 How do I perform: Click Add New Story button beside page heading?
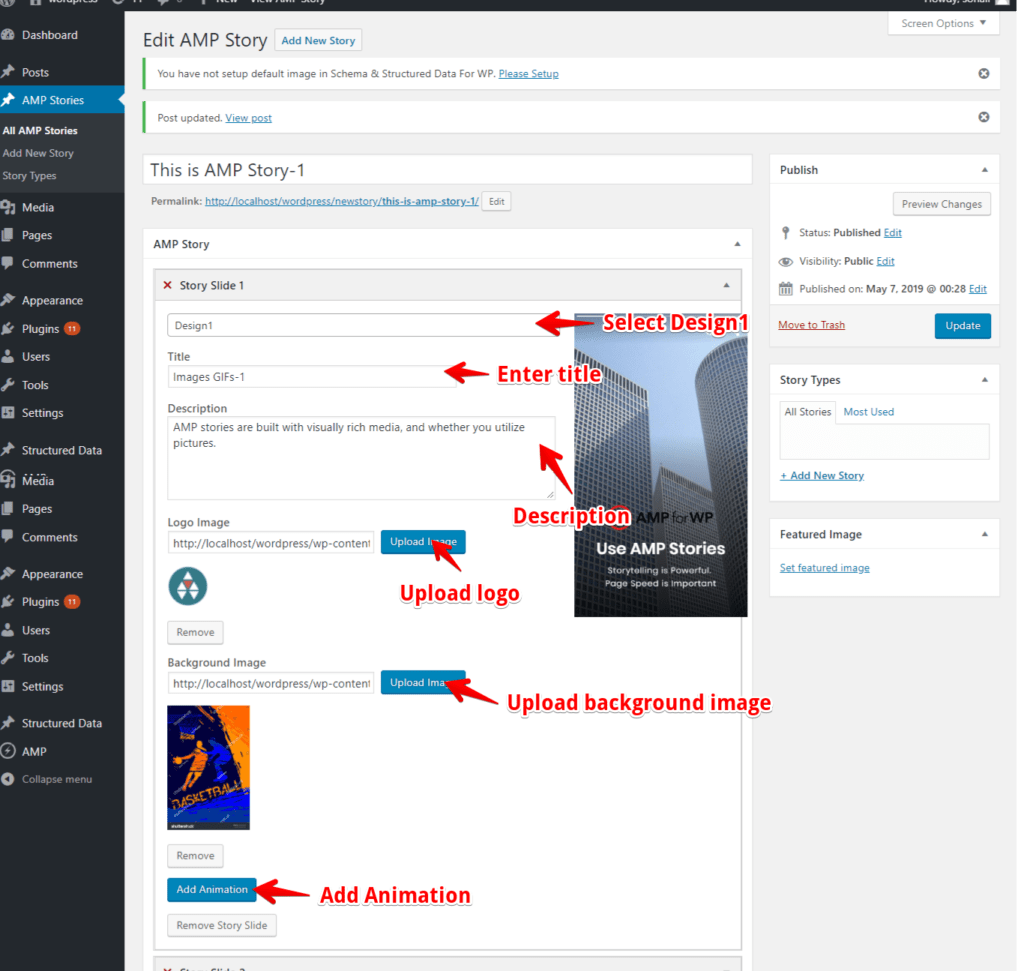tap(318, 40)
